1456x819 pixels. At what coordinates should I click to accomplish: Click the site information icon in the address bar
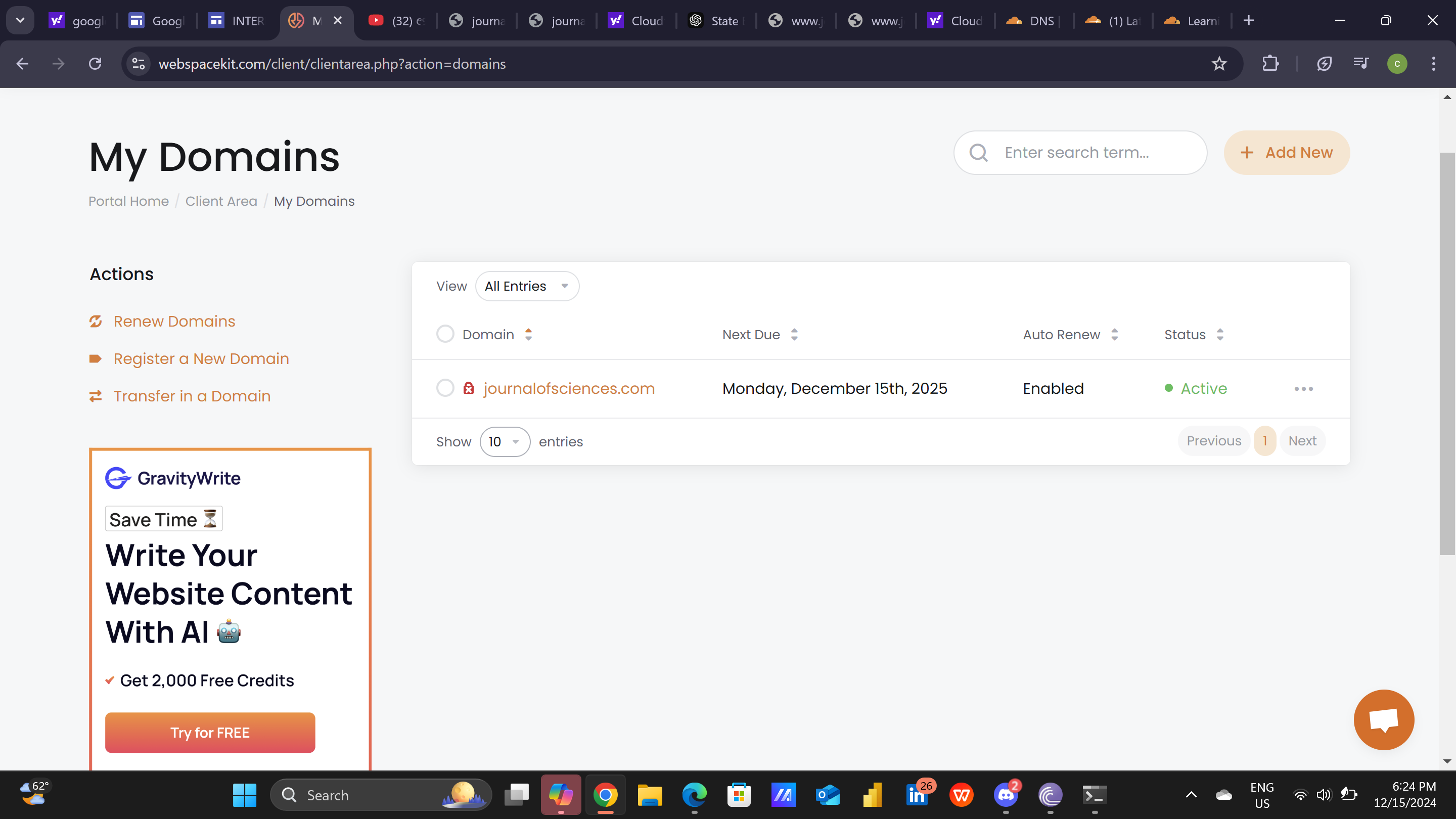click(139, 64)
